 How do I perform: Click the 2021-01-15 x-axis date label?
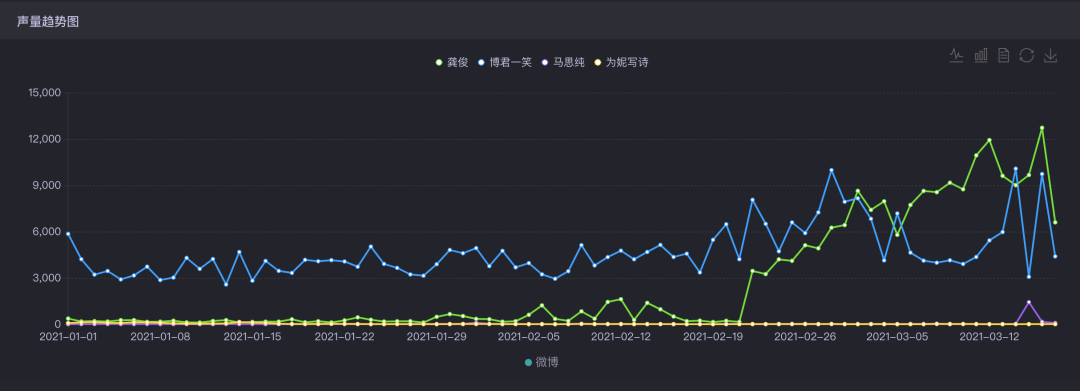tap(253, 337)
